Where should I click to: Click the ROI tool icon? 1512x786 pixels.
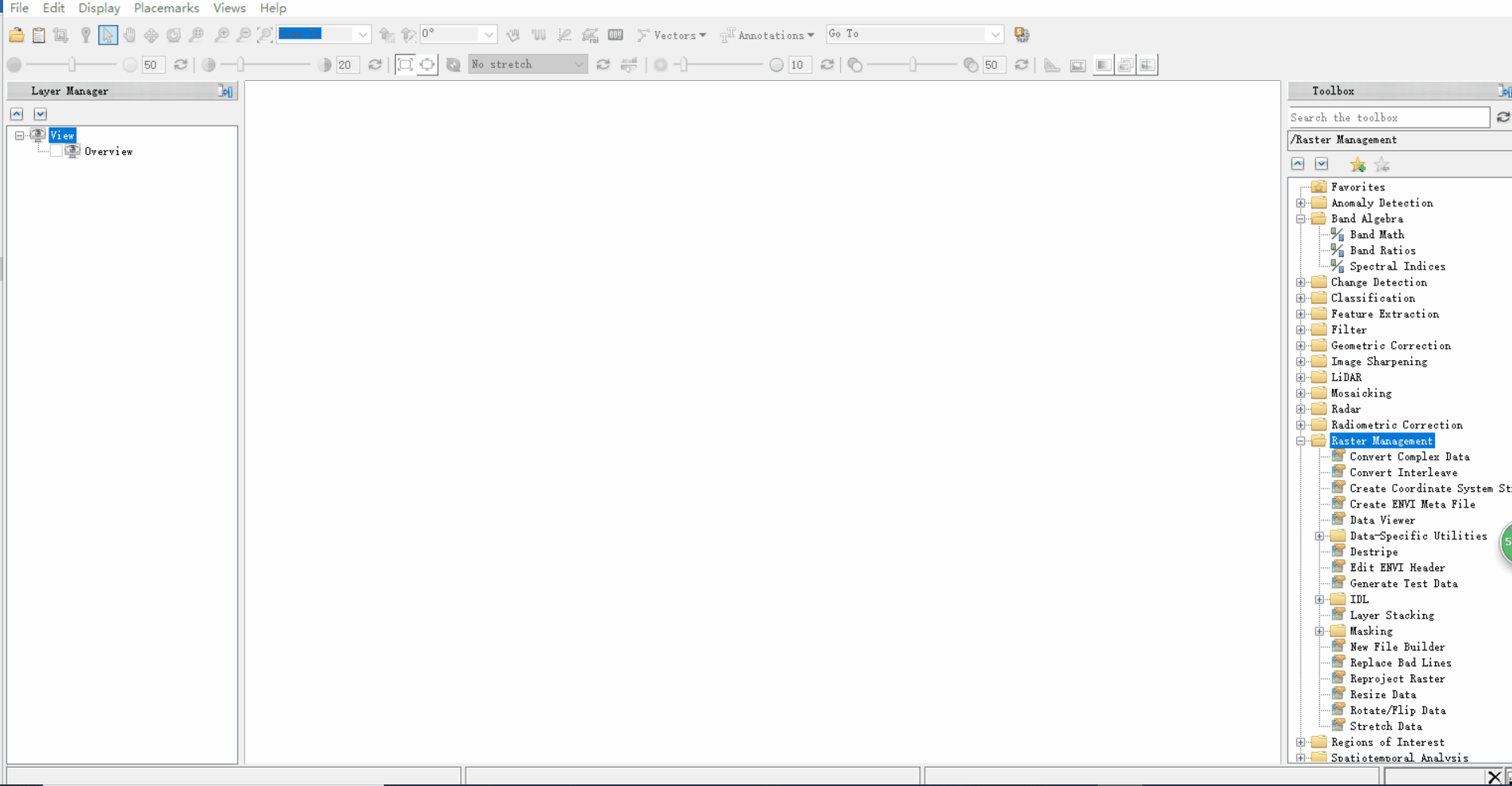(x=590, y=35)
